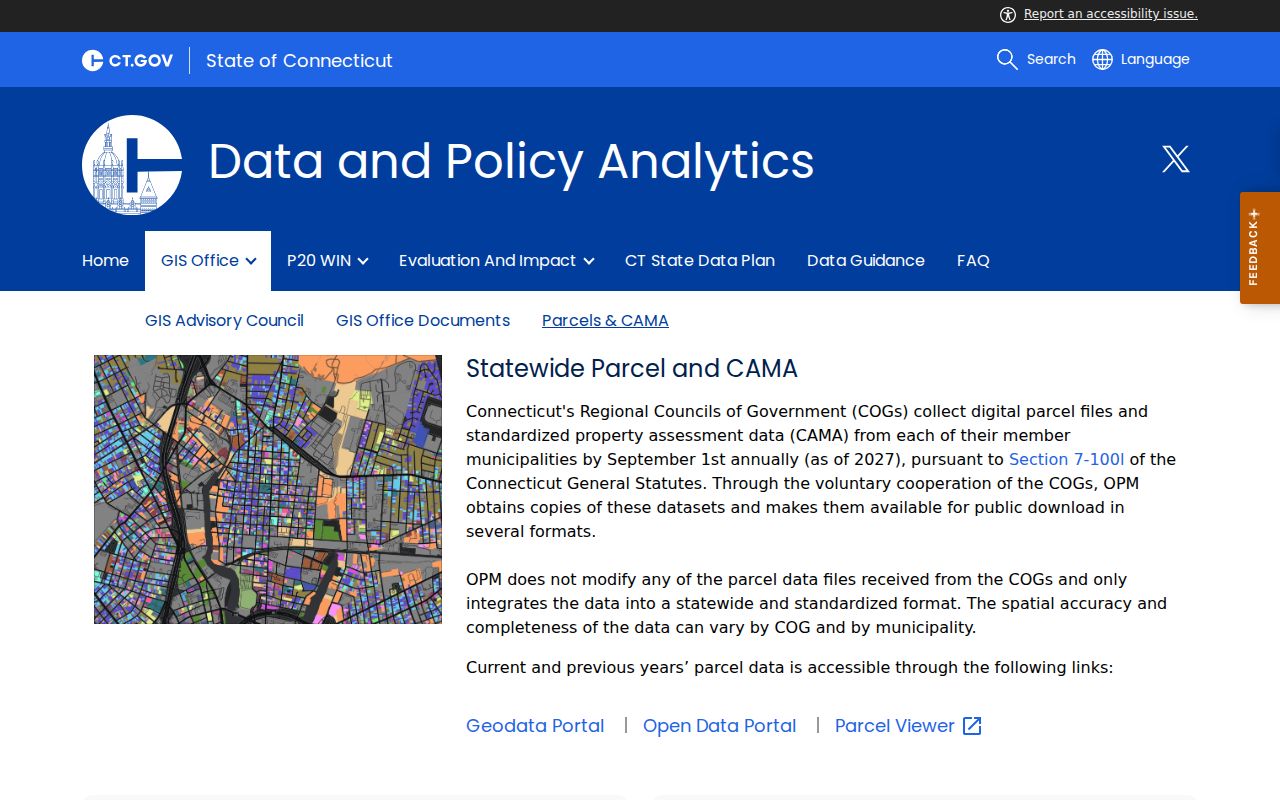Viewport: 1280px width, 800px height.
Task: Click Report an accessibility issue link
Action: (x=1110, y=14)
